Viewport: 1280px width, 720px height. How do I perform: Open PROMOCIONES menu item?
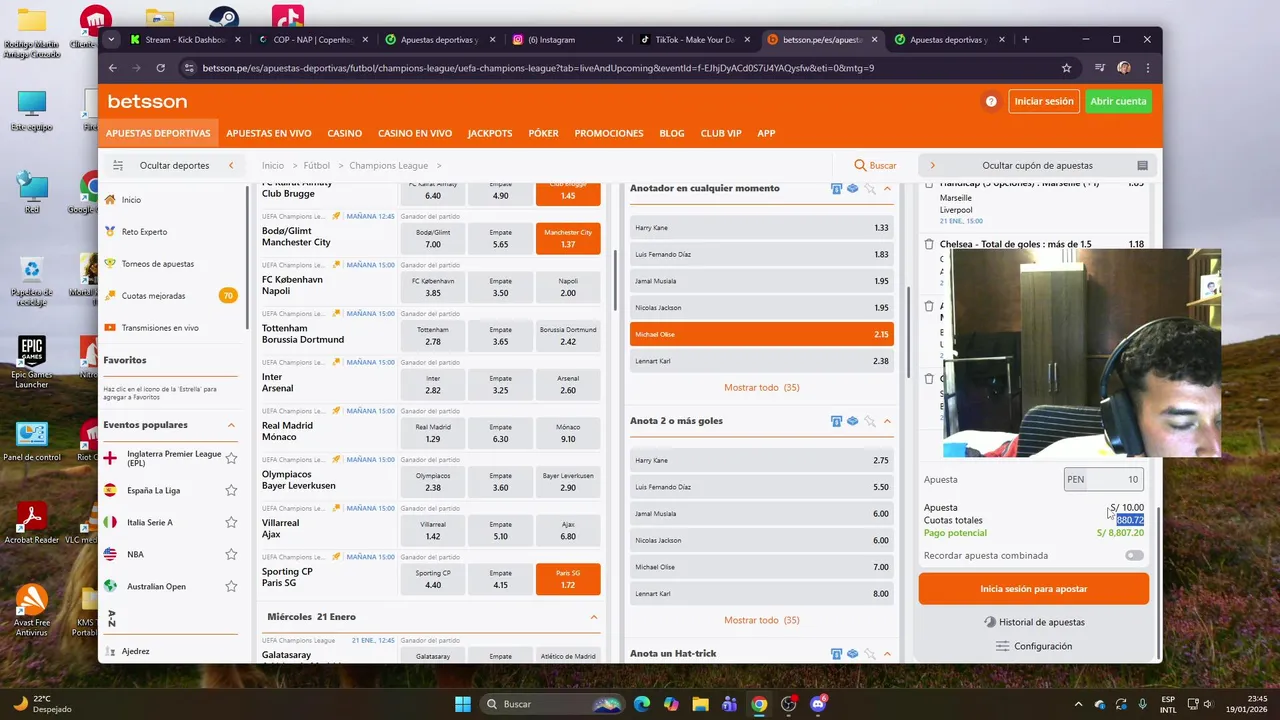pos(609,133)
